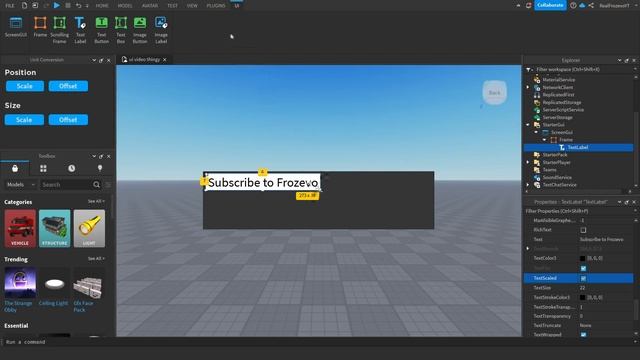The width and height of the screenshot is (640, 360).
Task: Click the Stop test button
Action: (68, 5)
